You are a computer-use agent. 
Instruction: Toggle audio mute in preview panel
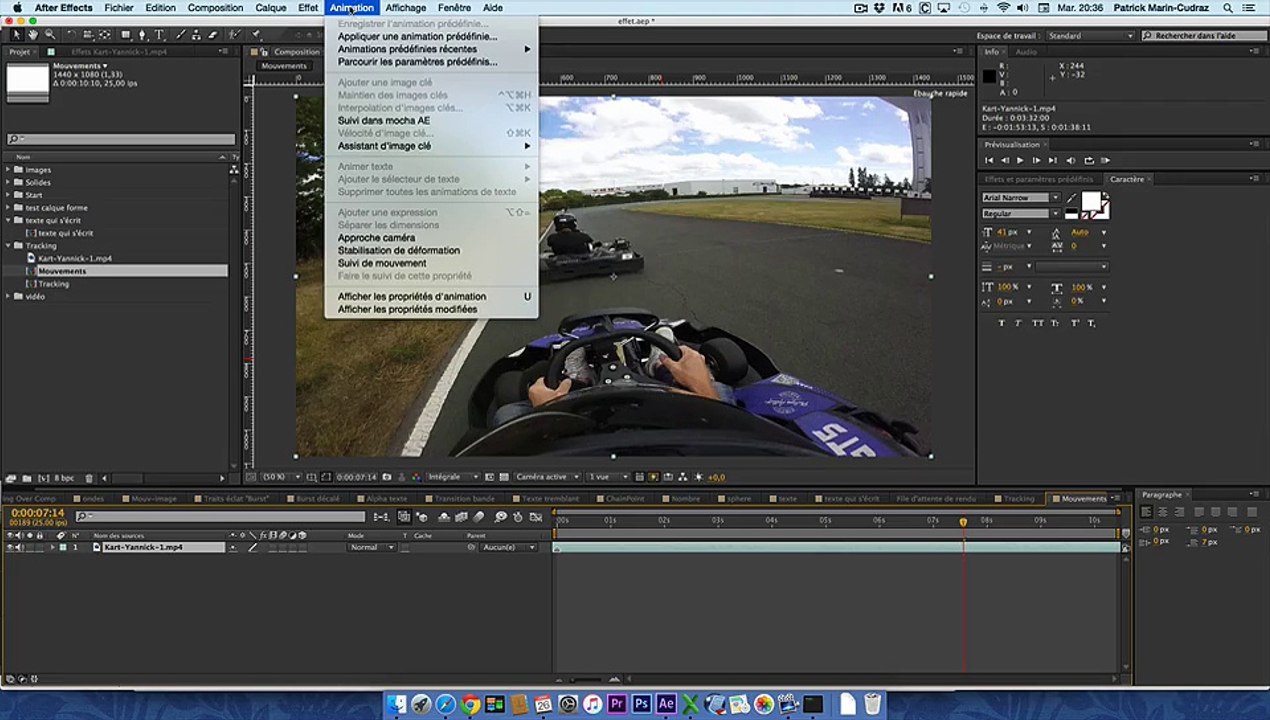(x=1071, y=160)
